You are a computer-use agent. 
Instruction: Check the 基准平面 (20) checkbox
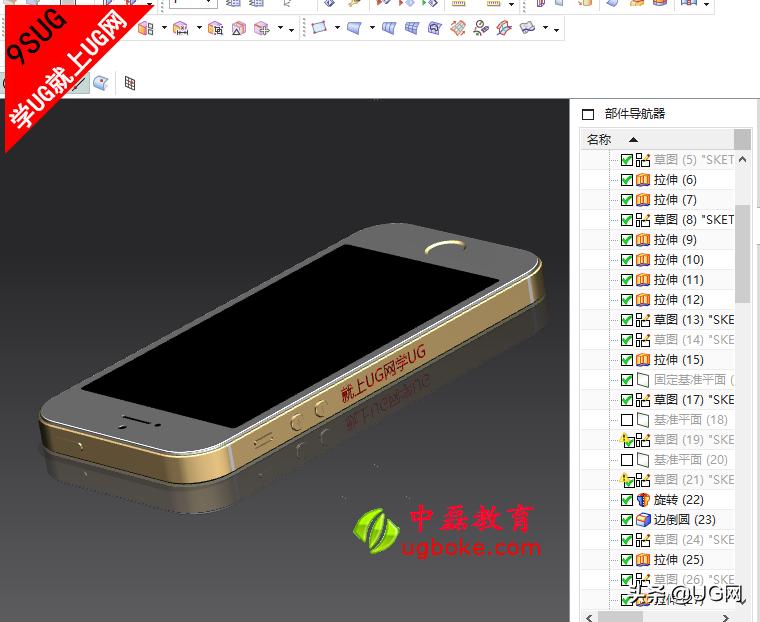627,460
